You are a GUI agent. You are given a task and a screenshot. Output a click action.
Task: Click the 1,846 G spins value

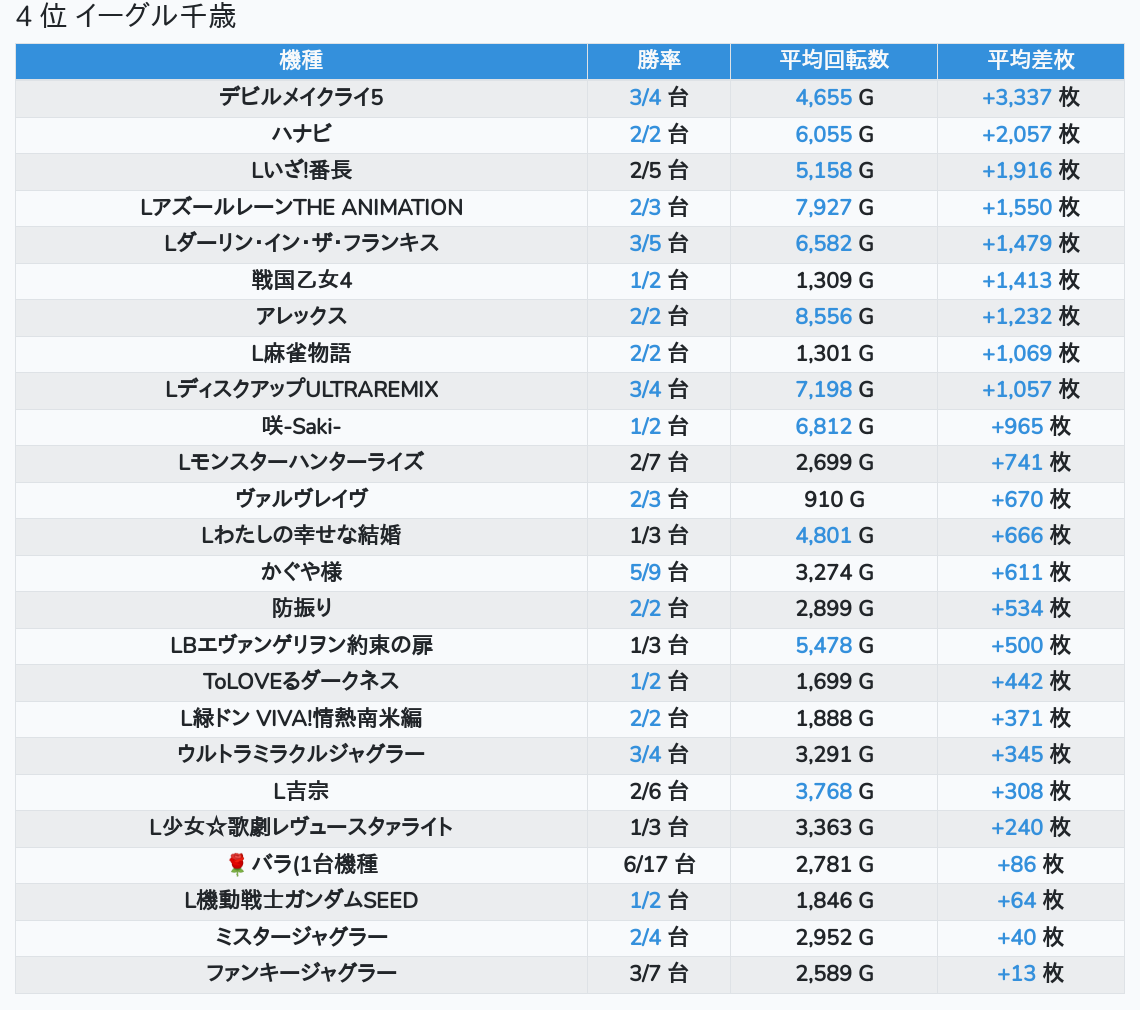834,900
